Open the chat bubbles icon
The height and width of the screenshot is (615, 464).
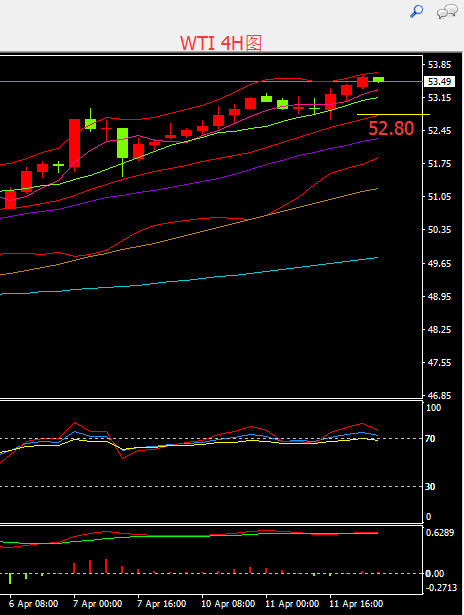coord(447,11)
